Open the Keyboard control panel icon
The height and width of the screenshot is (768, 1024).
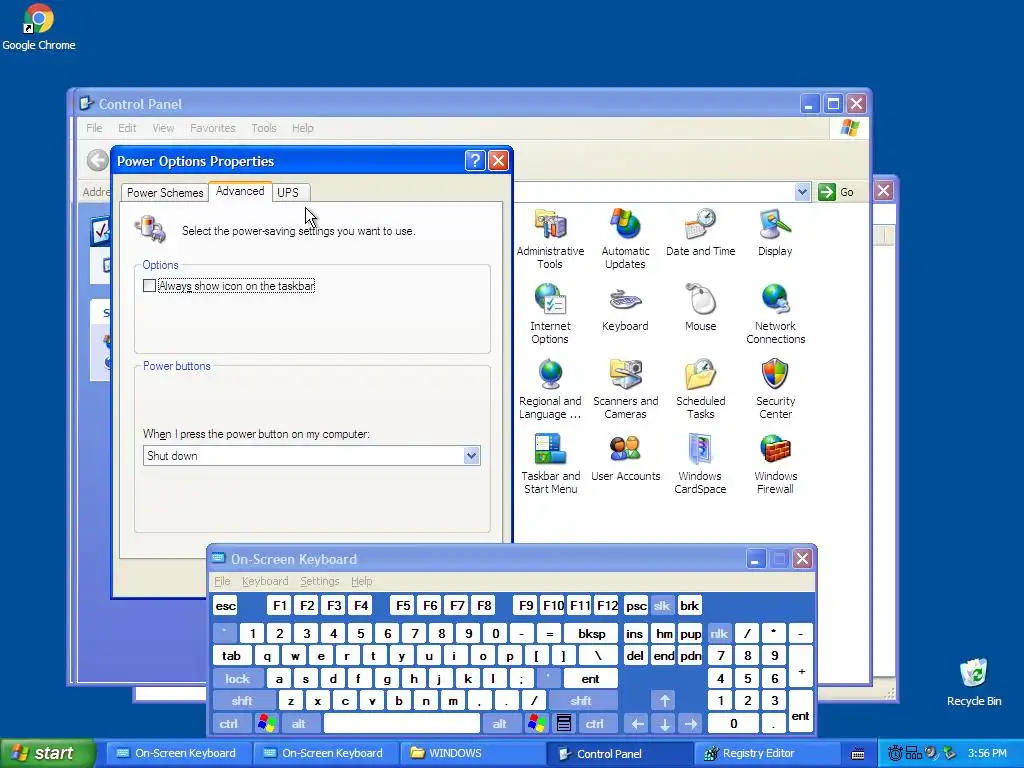click(x=625, y=308)
